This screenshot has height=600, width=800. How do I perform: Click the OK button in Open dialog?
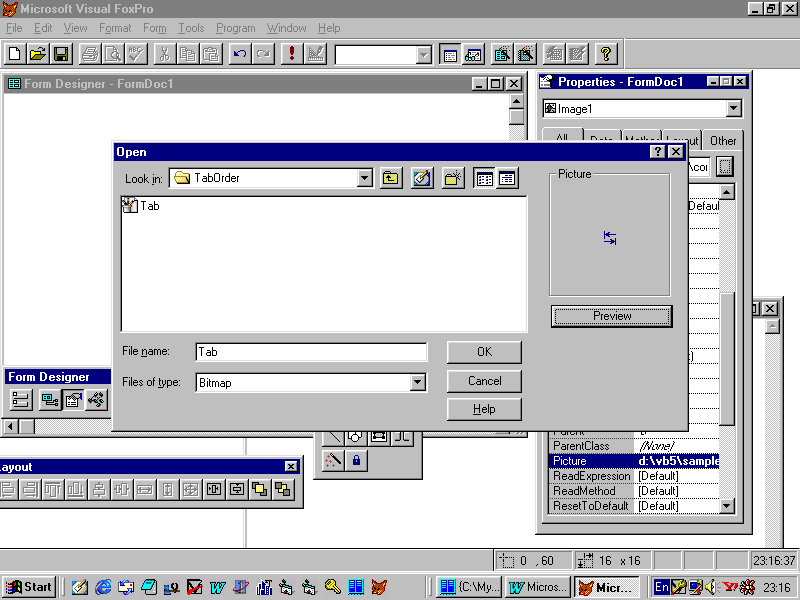click(484, 352)
